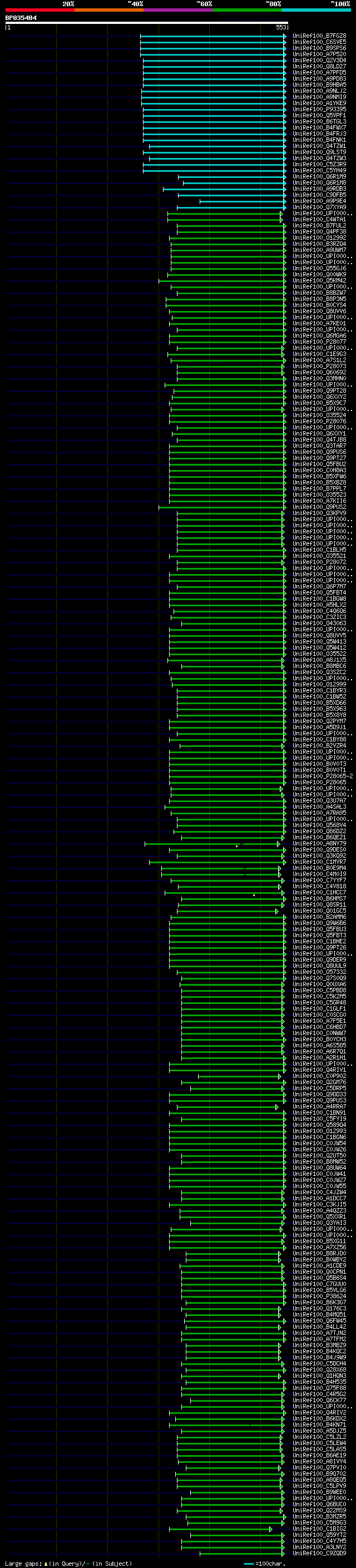Click the arrowhead ending the UniRef100_C1BIG2 bar
This screenshot has height=1568, width=356.
(x=271, y=1529)
